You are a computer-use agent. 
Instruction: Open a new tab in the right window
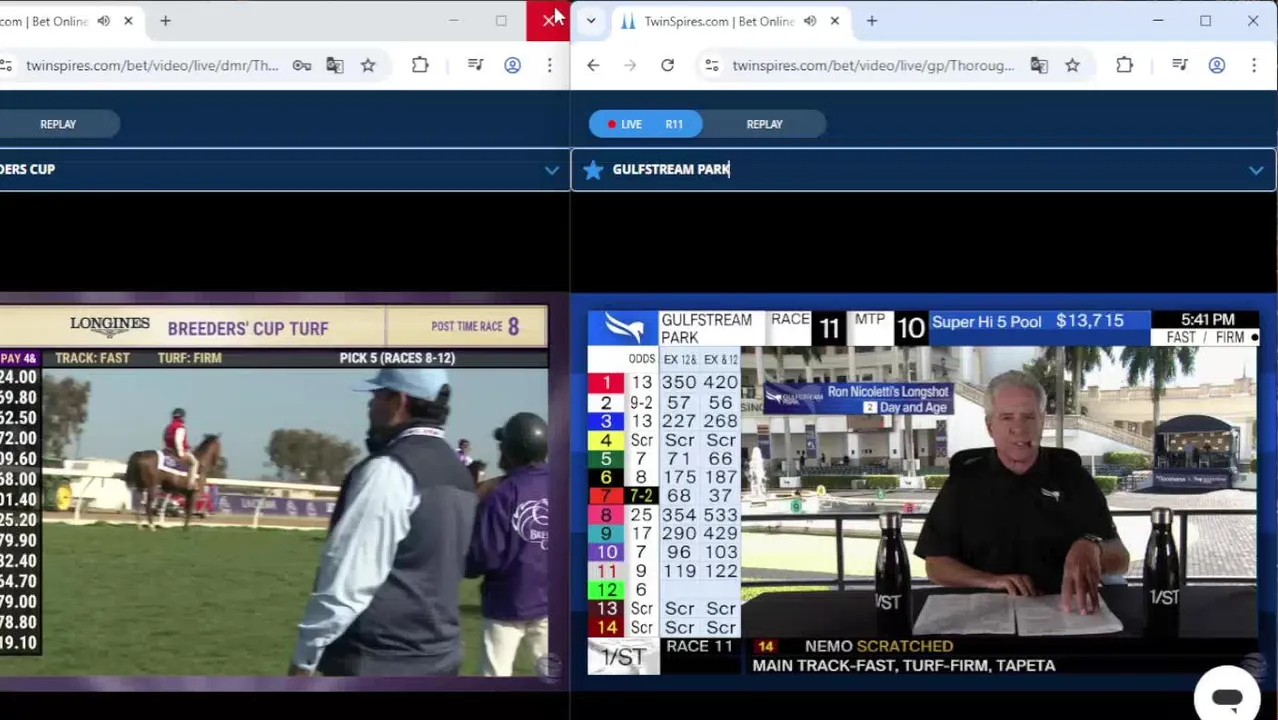coord(871,21)
